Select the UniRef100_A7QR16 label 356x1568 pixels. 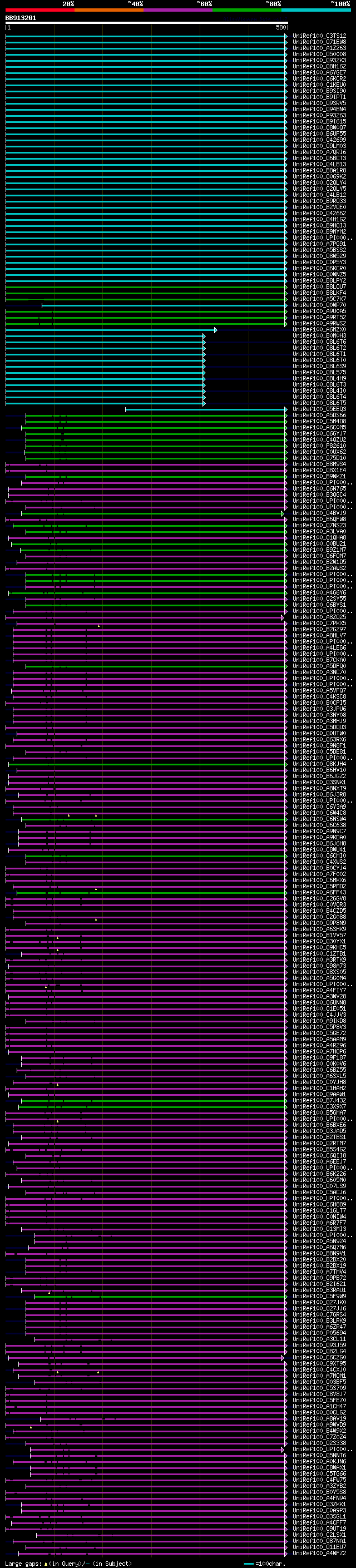pos(319,152)
